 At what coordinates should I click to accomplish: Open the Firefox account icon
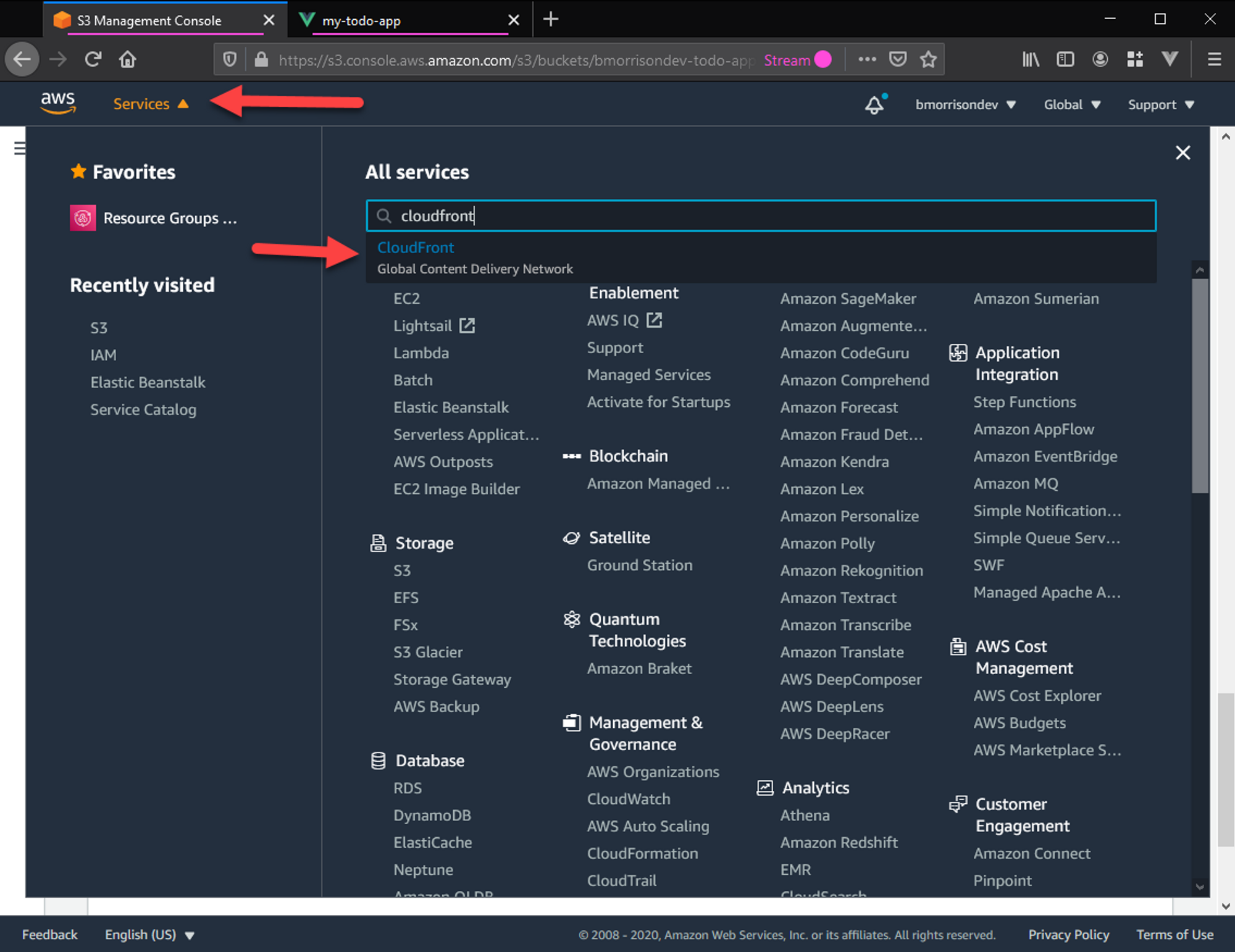click(x=1100, y=59)
